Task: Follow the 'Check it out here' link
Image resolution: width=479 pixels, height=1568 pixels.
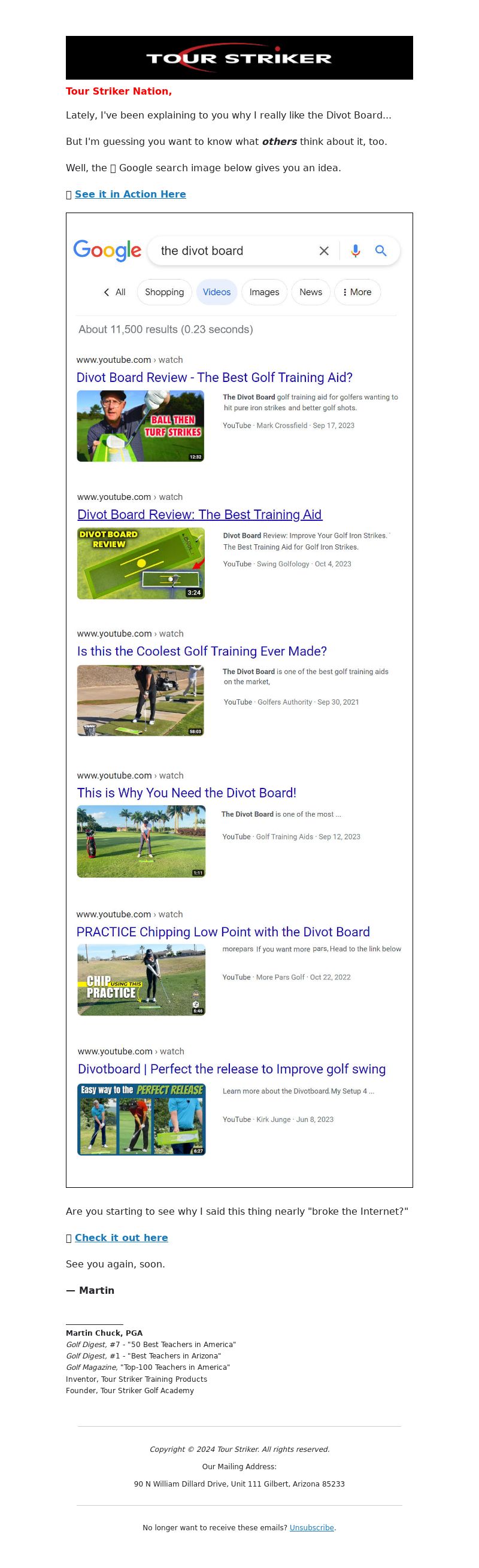Action: pos(121,1238)
